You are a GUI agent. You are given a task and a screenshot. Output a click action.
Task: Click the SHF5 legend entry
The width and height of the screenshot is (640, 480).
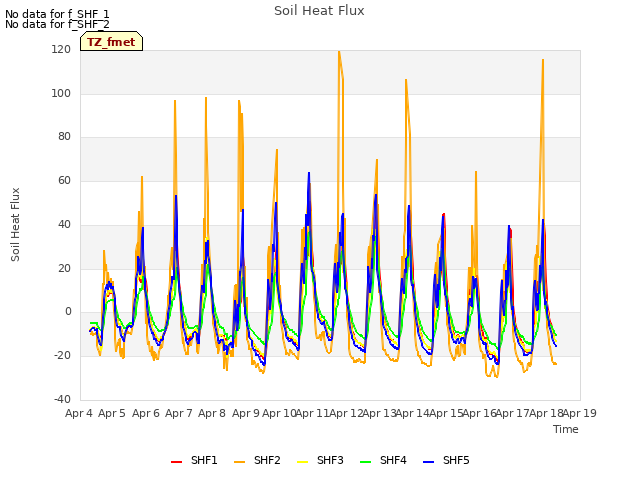click(446, 460)
